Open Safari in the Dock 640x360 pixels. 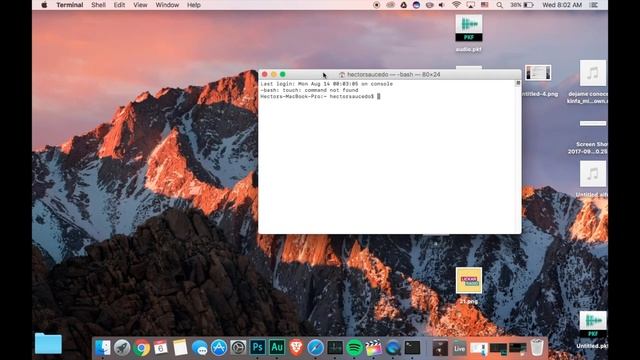coord(316,348)
